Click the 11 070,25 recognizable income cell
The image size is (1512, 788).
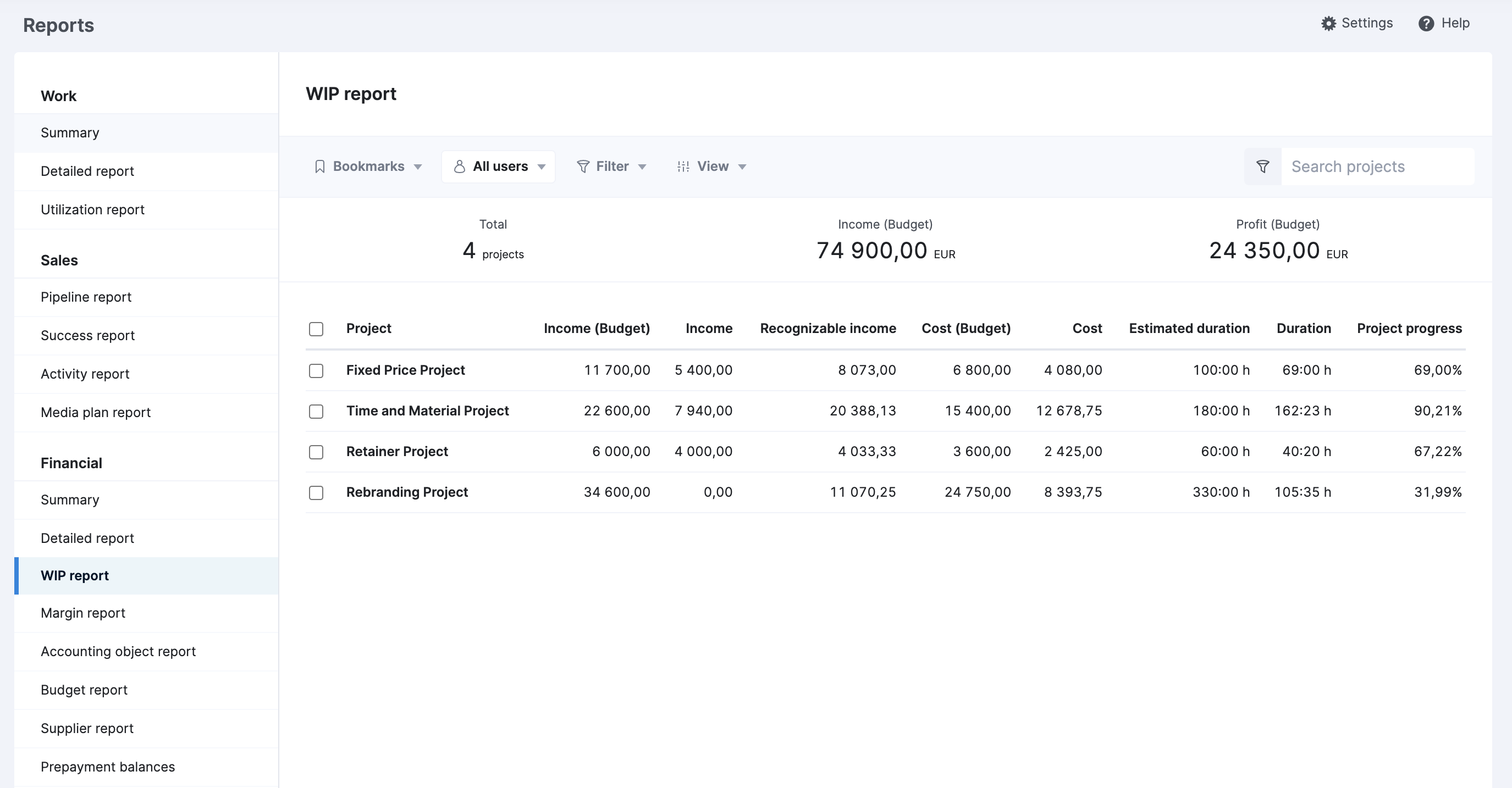pos(863,492)
